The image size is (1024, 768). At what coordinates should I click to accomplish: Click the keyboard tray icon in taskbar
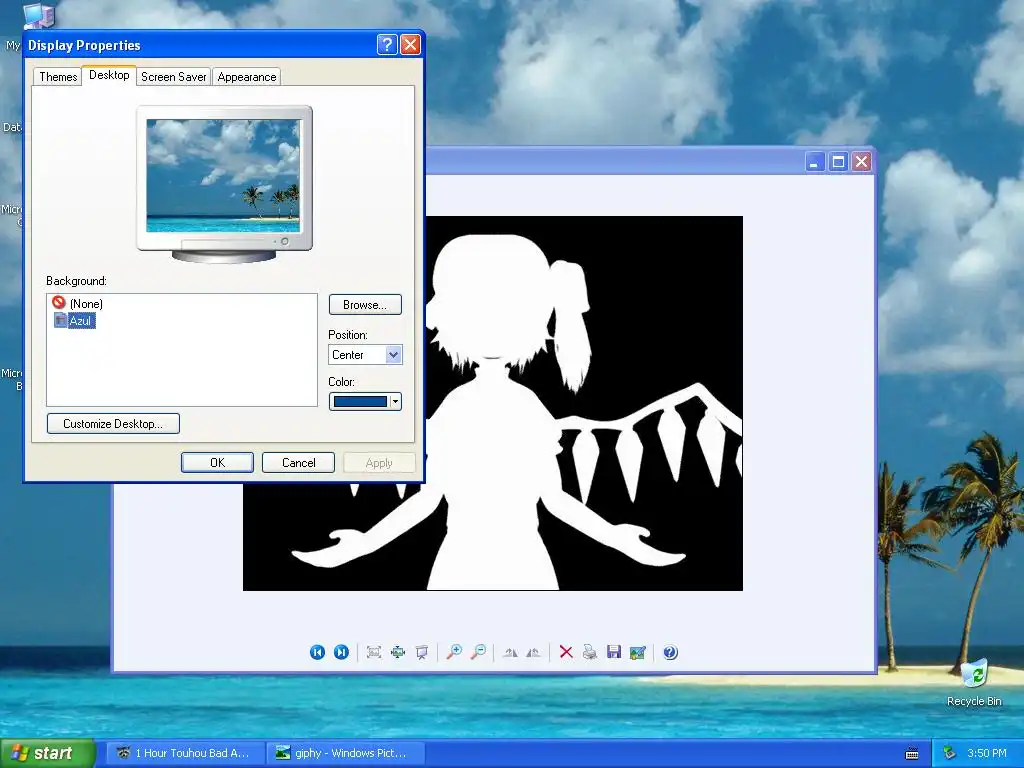click(912, 754)
